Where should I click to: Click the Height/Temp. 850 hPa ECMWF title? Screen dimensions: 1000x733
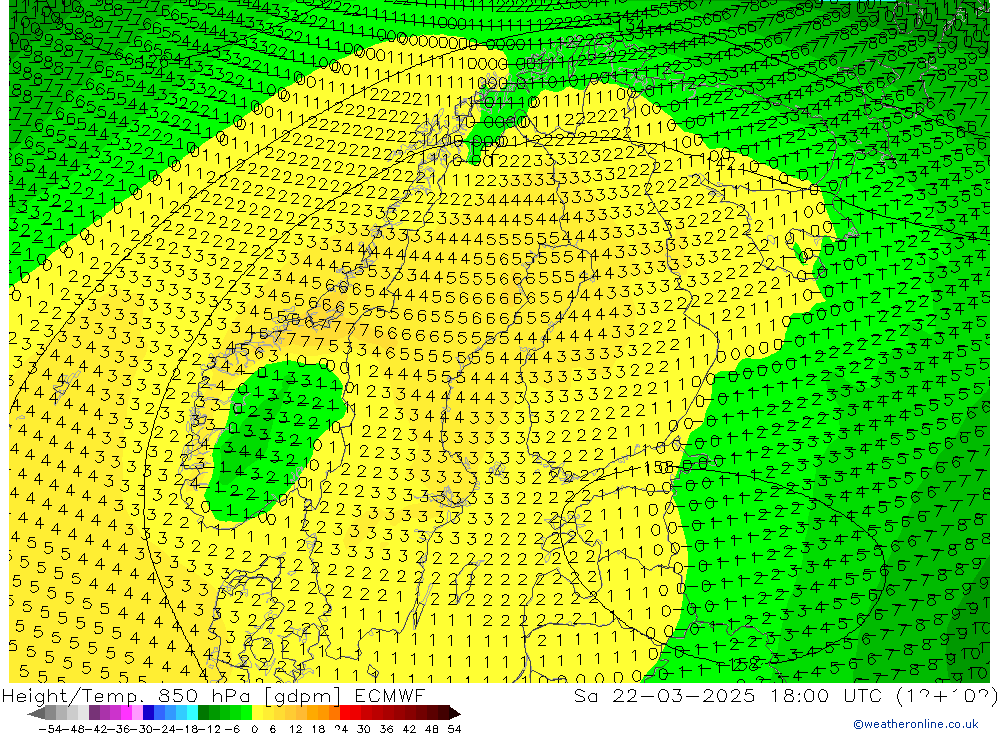click(213, 695)
